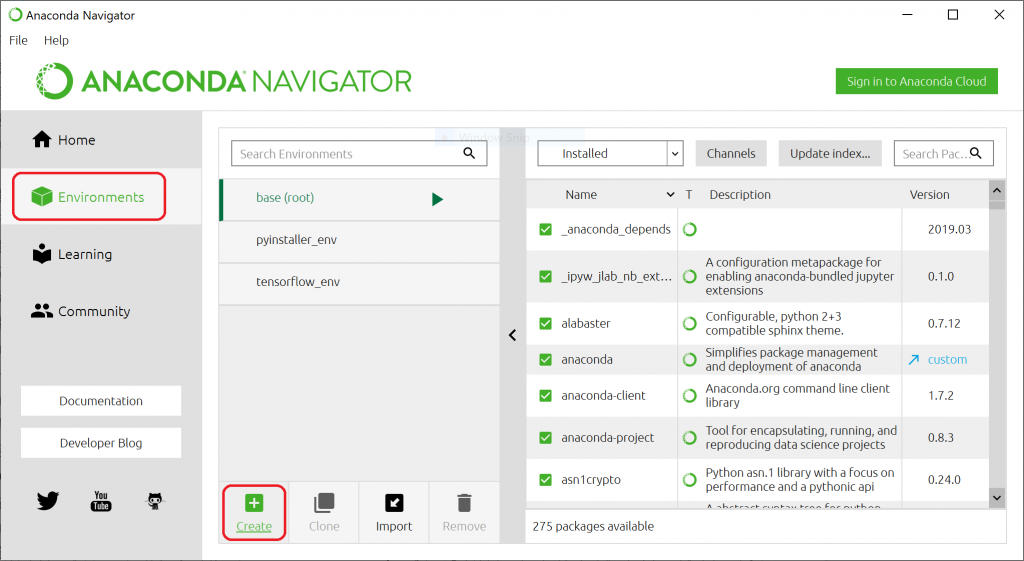The image size is (1024, 561).
Task: Uncheck the _anaconda_depends package checkbox
Action: [545, 229]
